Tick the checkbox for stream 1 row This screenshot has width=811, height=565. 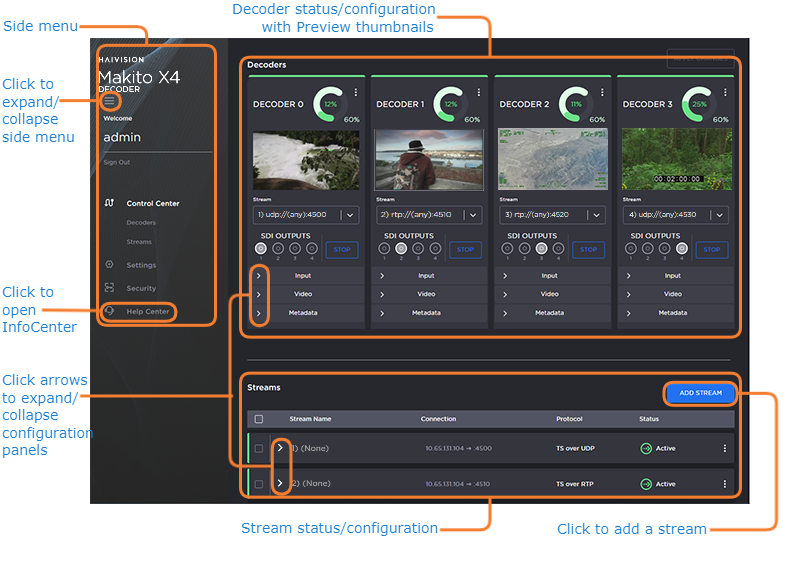click(259, 449)
